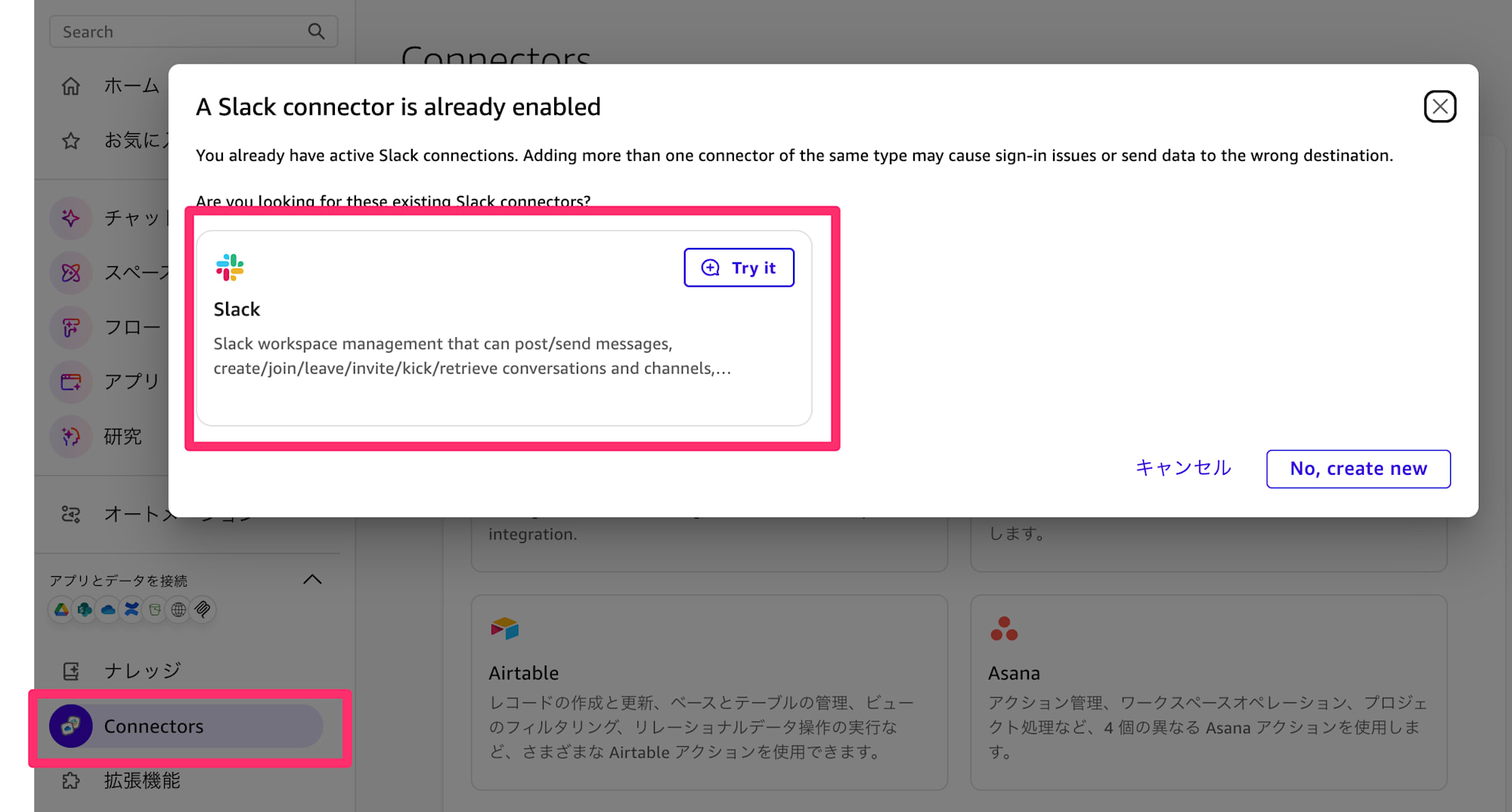
Task: Open the フロー icon in the sidebar
Action: (x=71, y=327)
